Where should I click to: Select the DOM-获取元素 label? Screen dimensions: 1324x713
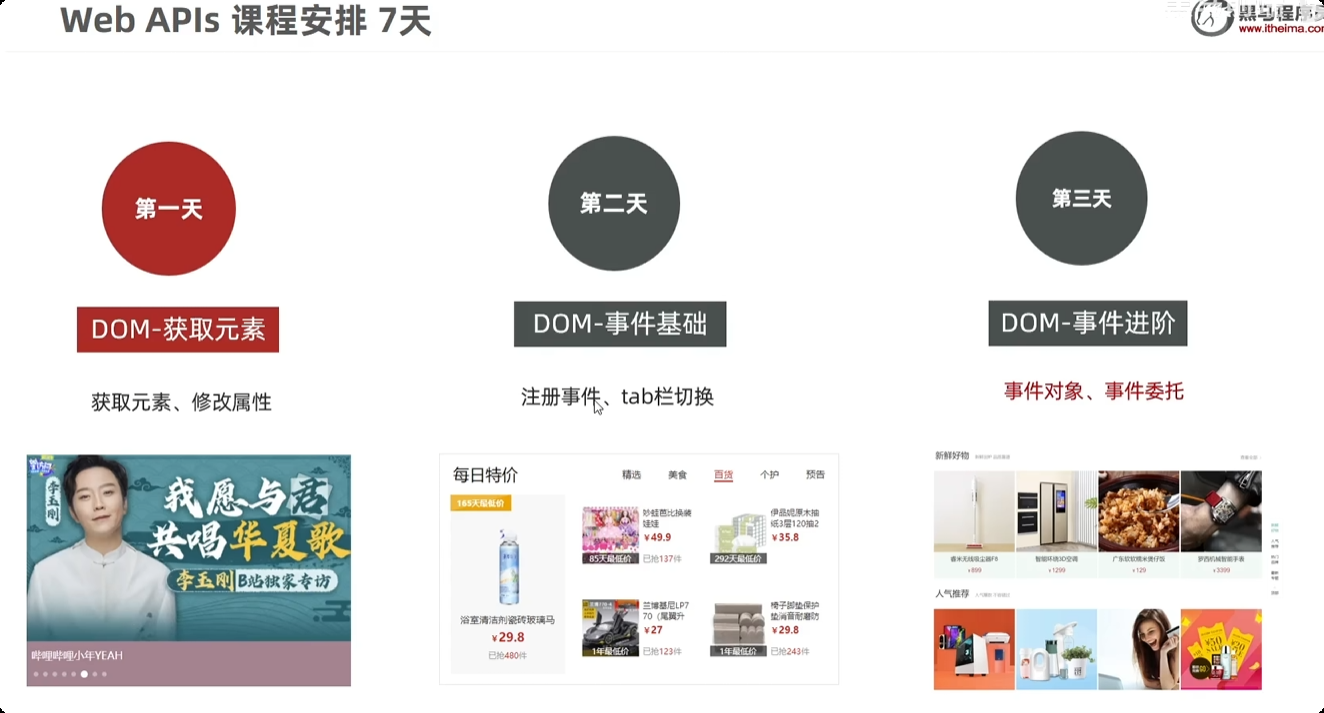coord(178,330)
